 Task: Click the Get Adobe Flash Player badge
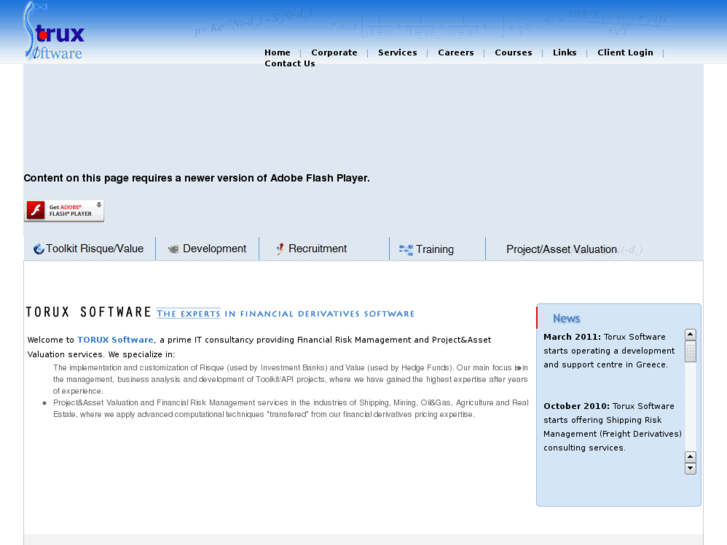pyautogui.click(x=64, y=211)
